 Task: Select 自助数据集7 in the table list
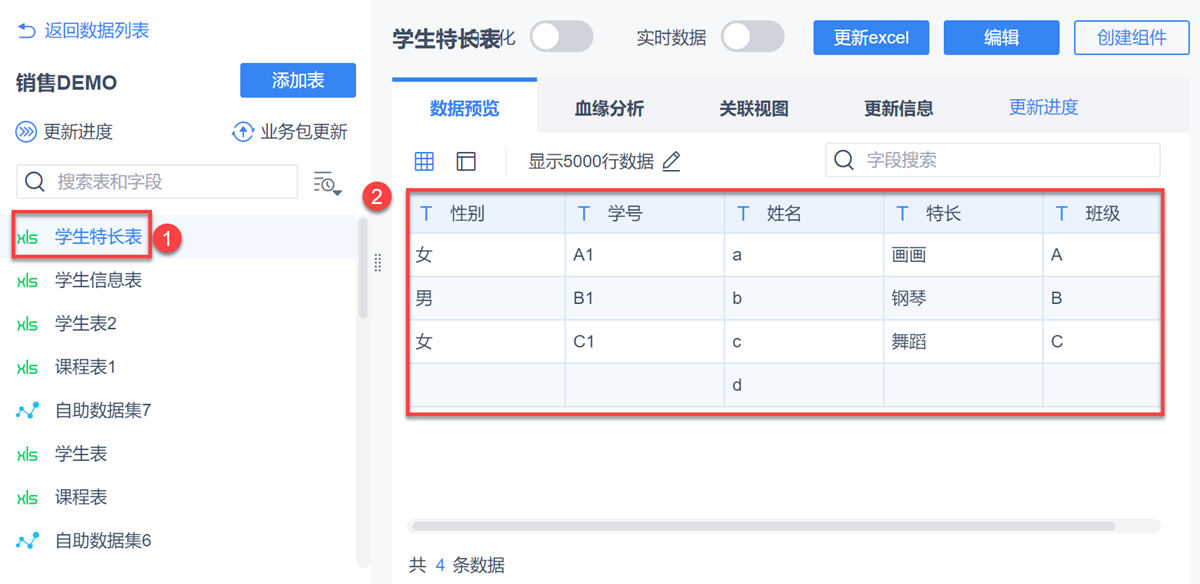point(103,410)
